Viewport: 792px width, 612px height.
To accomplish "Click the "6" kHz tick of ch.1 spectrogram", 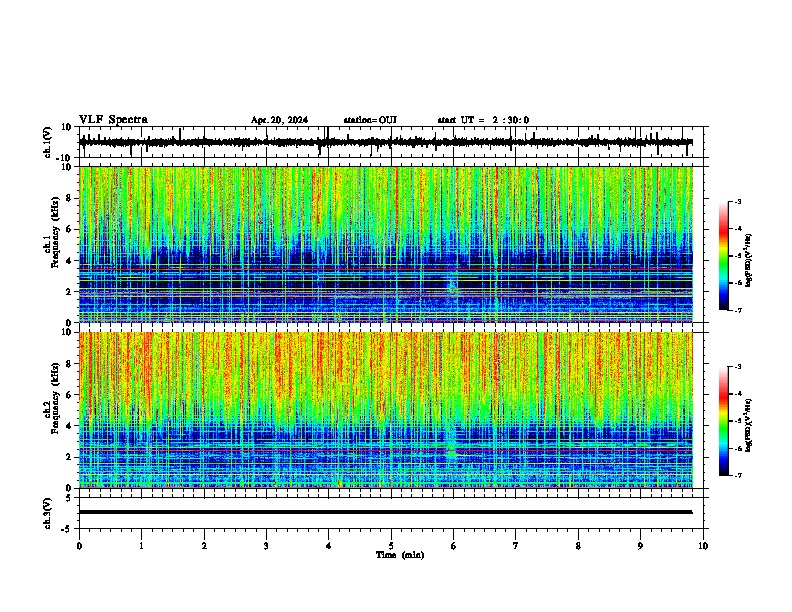I will [x=69, y=230].
